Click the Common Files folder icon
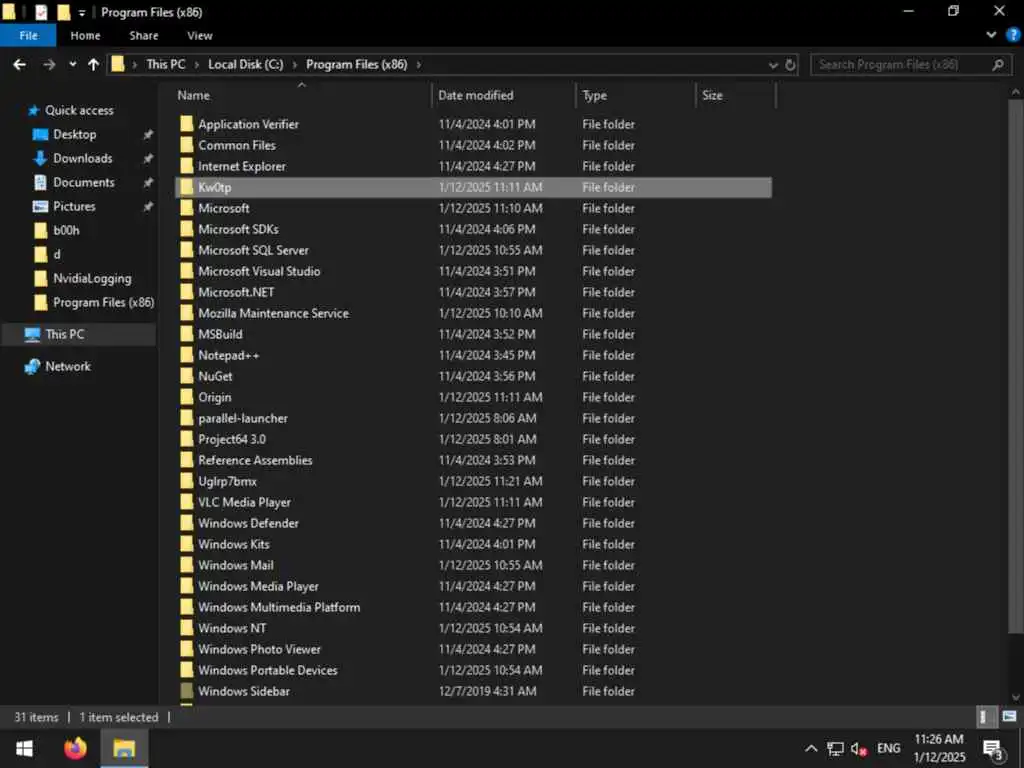Image resolution: width=1024 pixels, height=768 pixels. coord(187,145)
